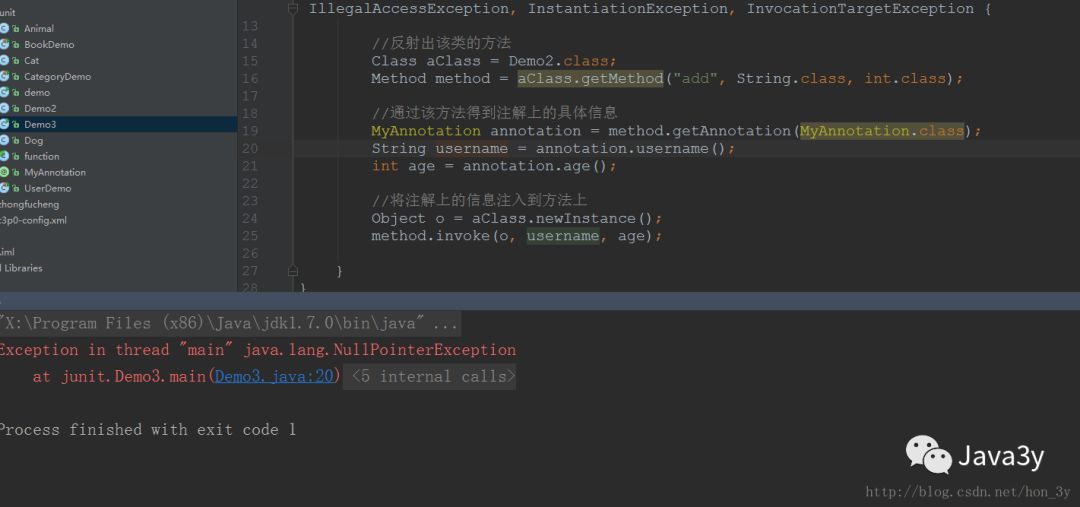Select the demo class in project tree
The image size is (1080, 507).
(x=37, y=92)
